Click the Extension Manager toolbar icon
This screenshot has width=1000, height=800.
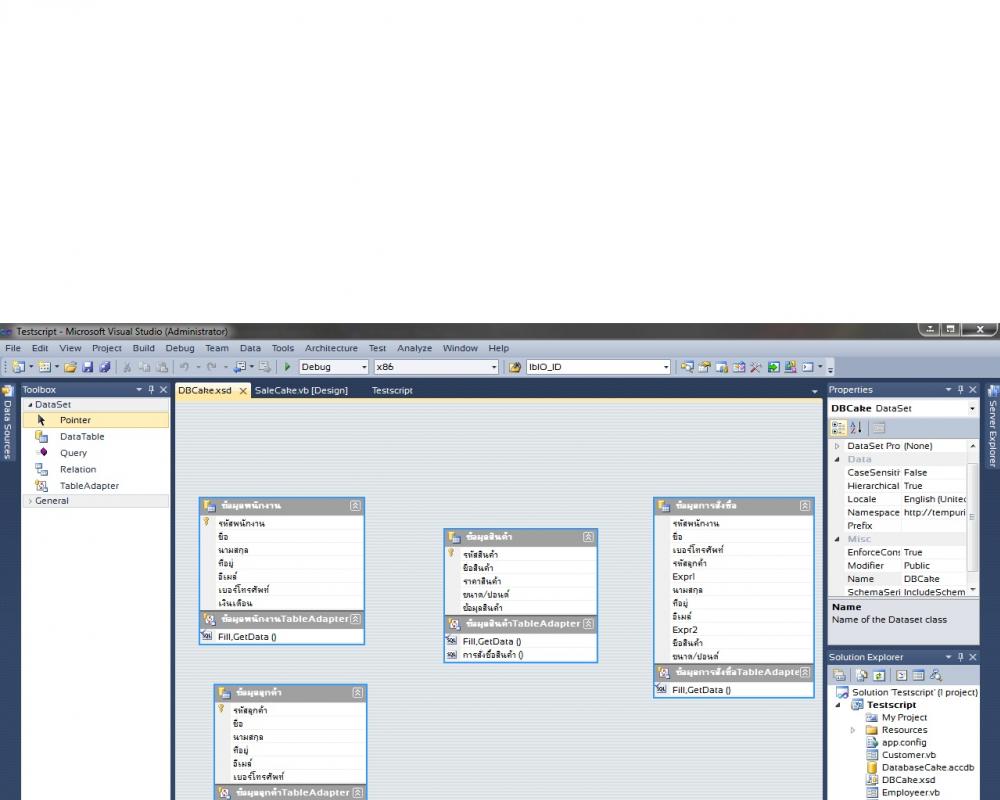click(x=790, y=367)
